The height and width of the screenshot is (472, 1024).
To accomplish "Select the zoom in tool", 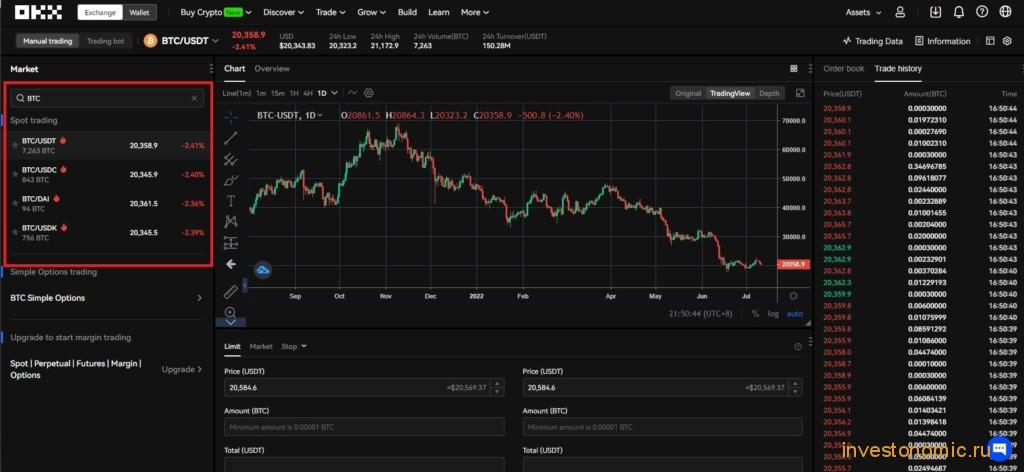I will point(231,313).
